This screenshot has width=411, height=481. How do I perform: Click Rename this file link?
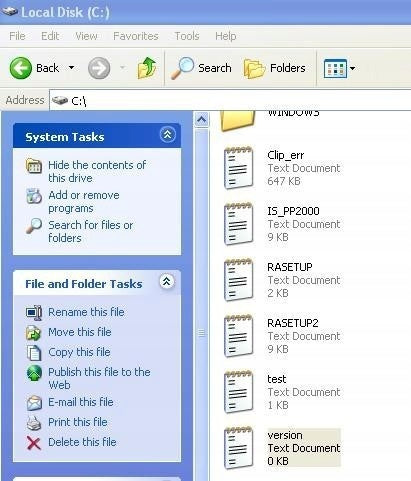point(86,312)
